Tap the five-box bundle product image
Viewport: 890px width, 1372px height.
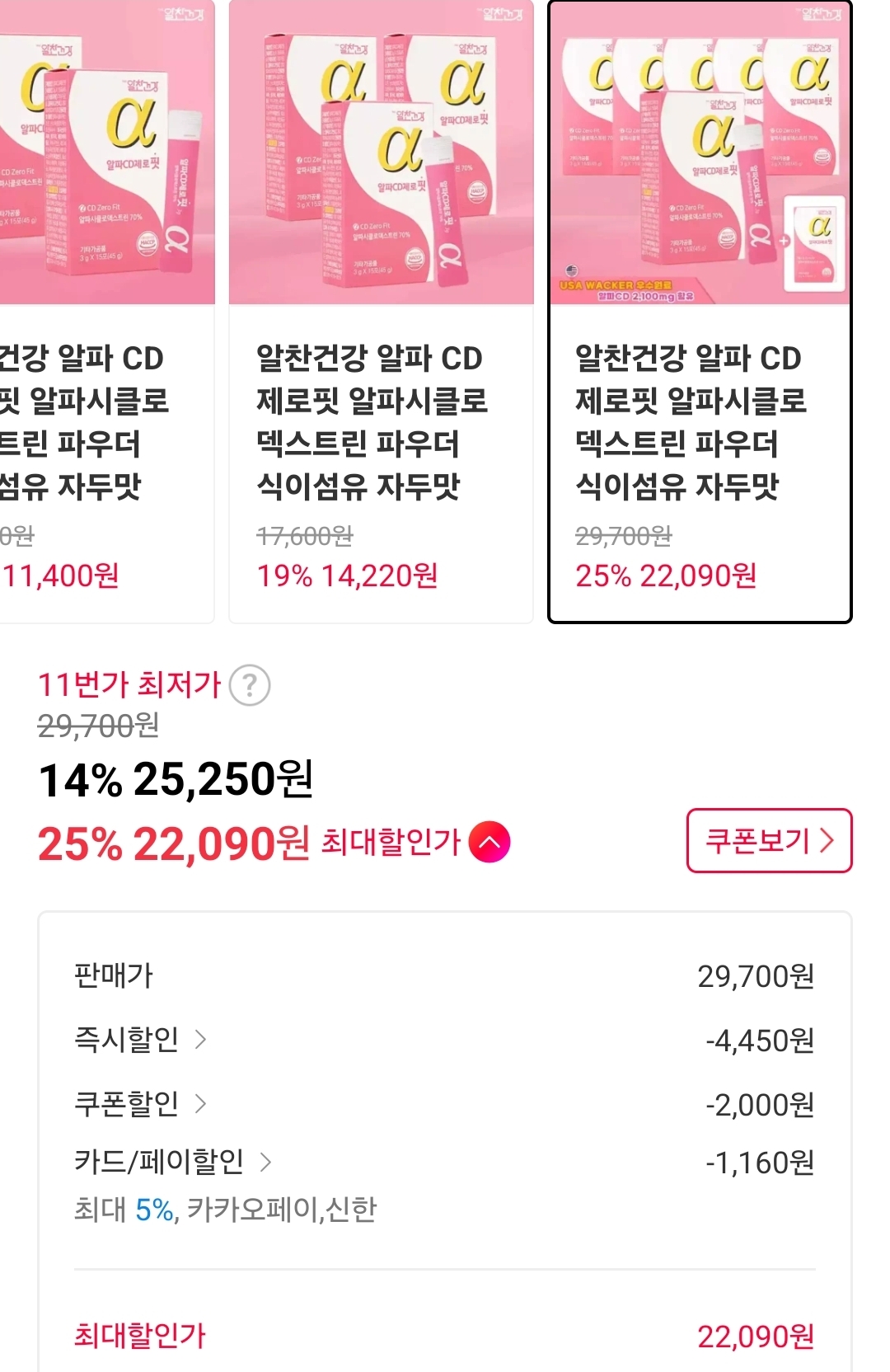pyautogui.click(x=700, y=153)
